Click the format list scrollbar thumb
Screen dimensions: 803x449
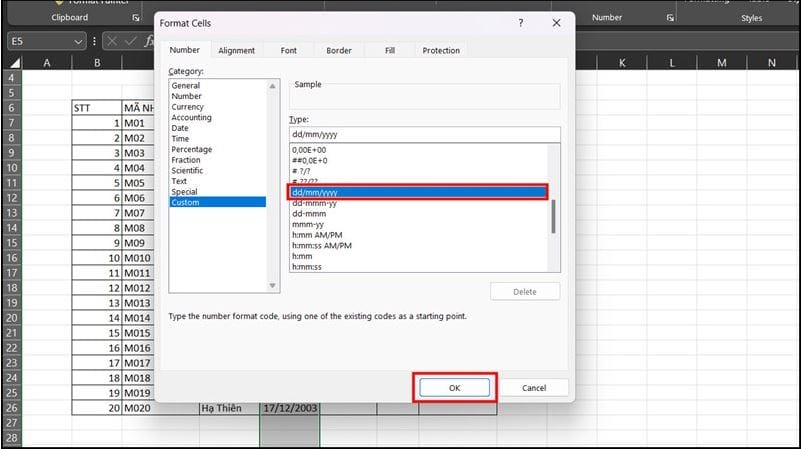[x=553, y=216]
